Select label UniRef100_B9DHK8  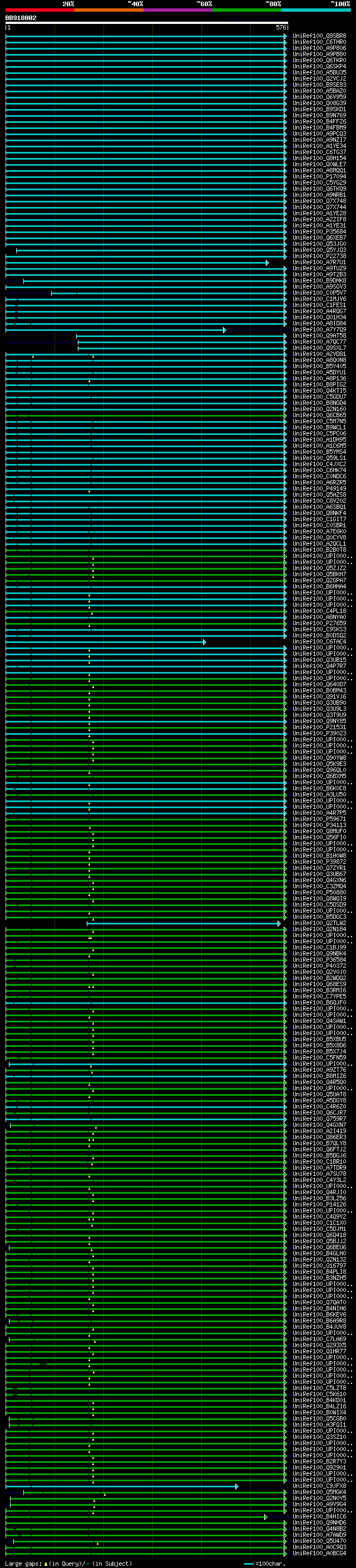[x=319, y=280]
